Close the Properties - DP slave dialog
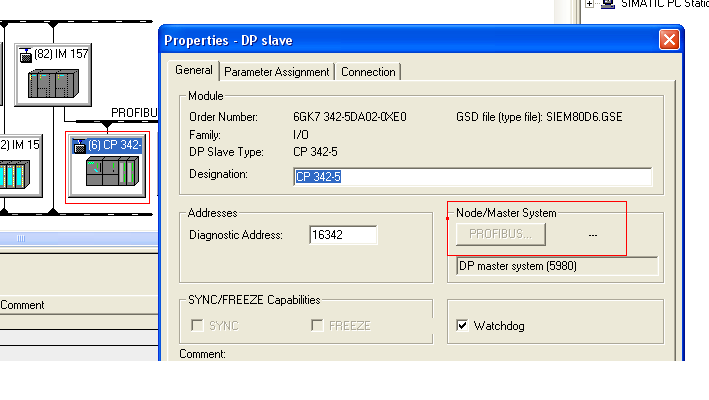 pos(669,40)
